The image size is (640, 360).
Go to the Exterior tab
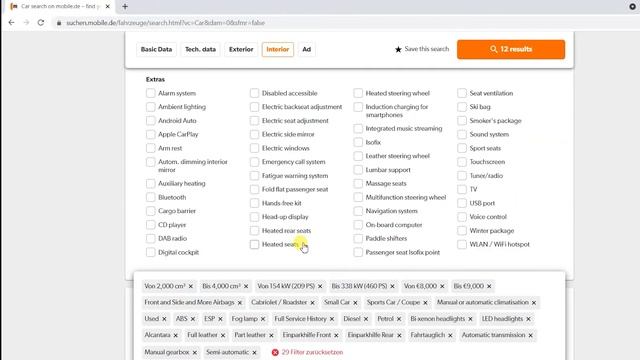click(241, 49)
